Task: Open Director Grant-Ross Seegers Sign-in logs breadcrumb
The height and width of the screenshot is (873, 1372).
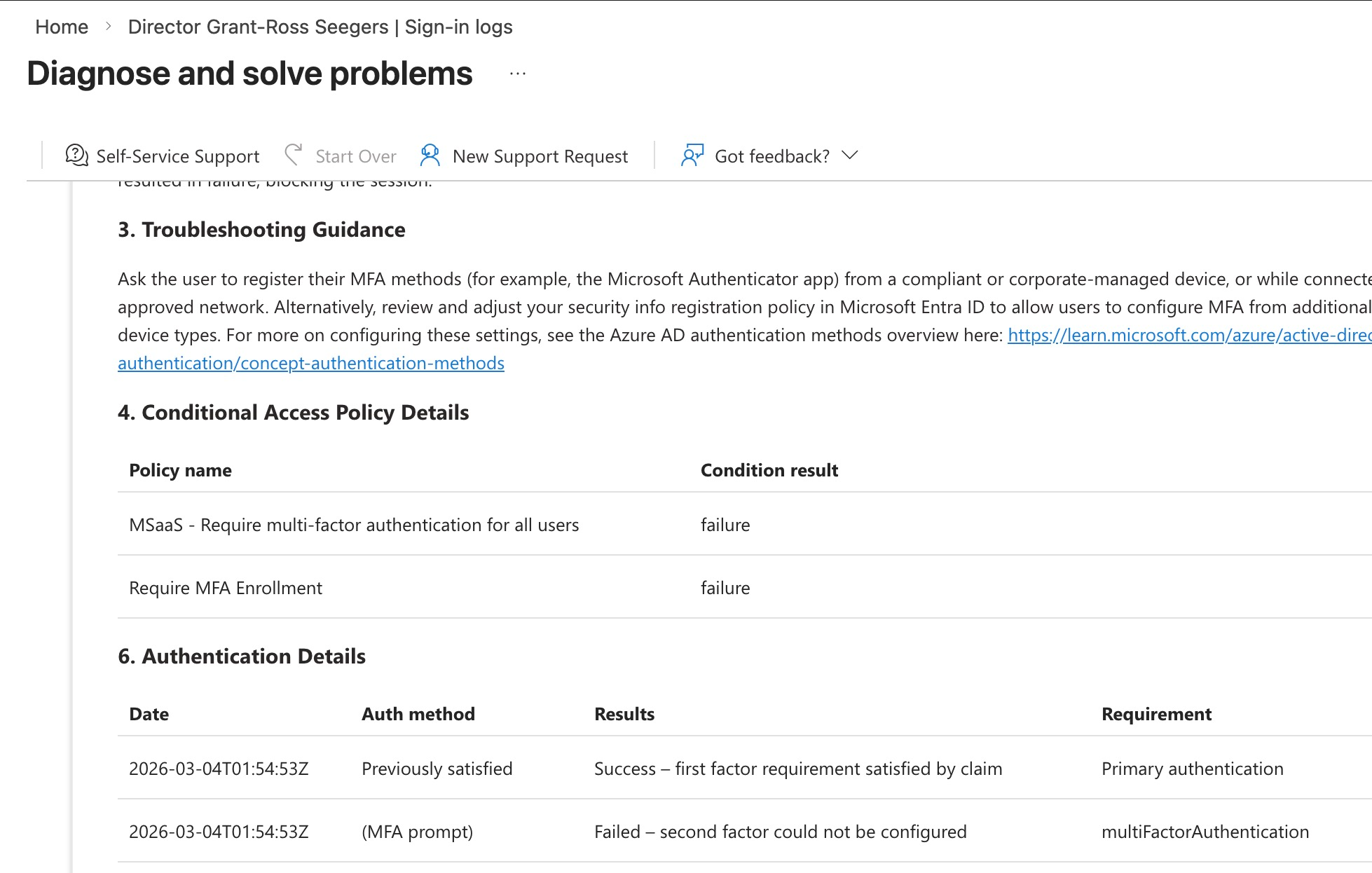Action: pyautogui.click(x=320, y=27)
